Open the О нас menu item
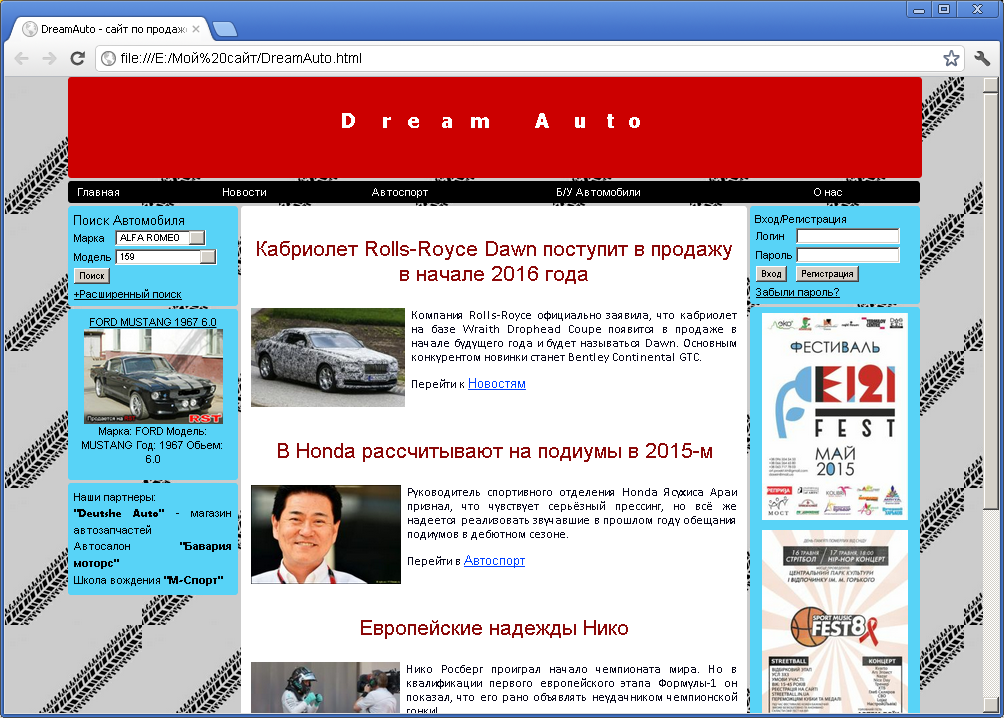Screen dimensions: 1004x718 (x=827, y=192)
